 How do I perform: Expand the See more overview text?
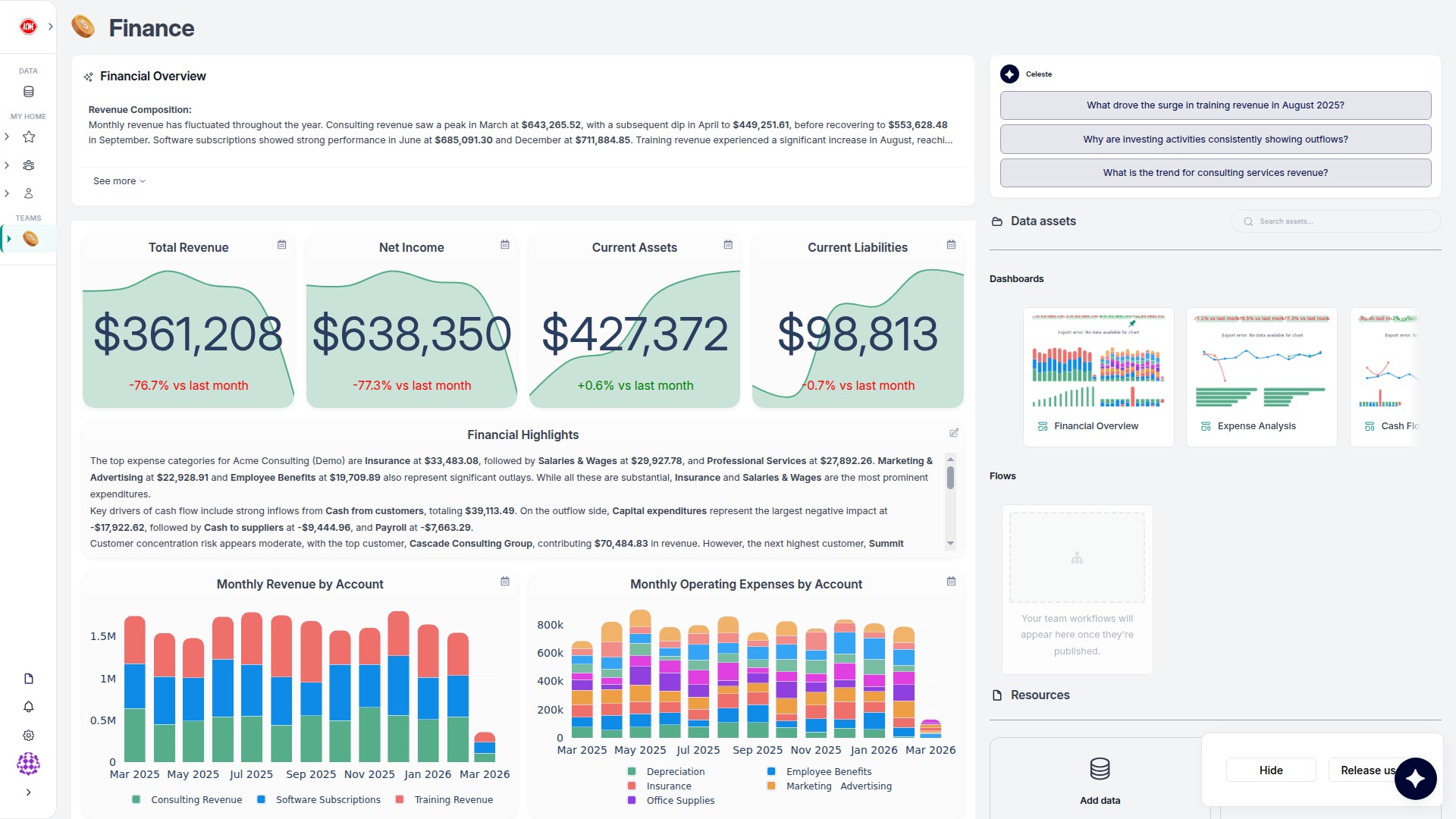tap(119, 181)
